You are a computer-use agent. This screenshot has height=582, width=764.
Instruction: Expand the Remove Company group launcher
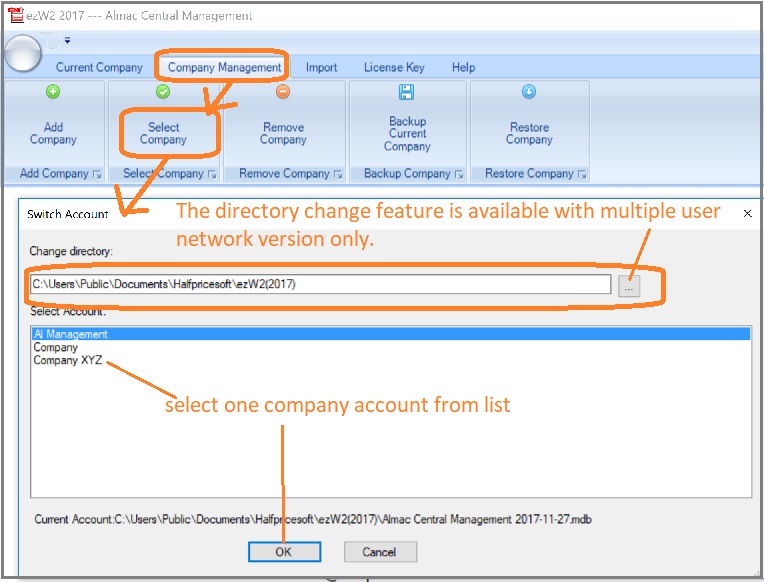point(338,174)
